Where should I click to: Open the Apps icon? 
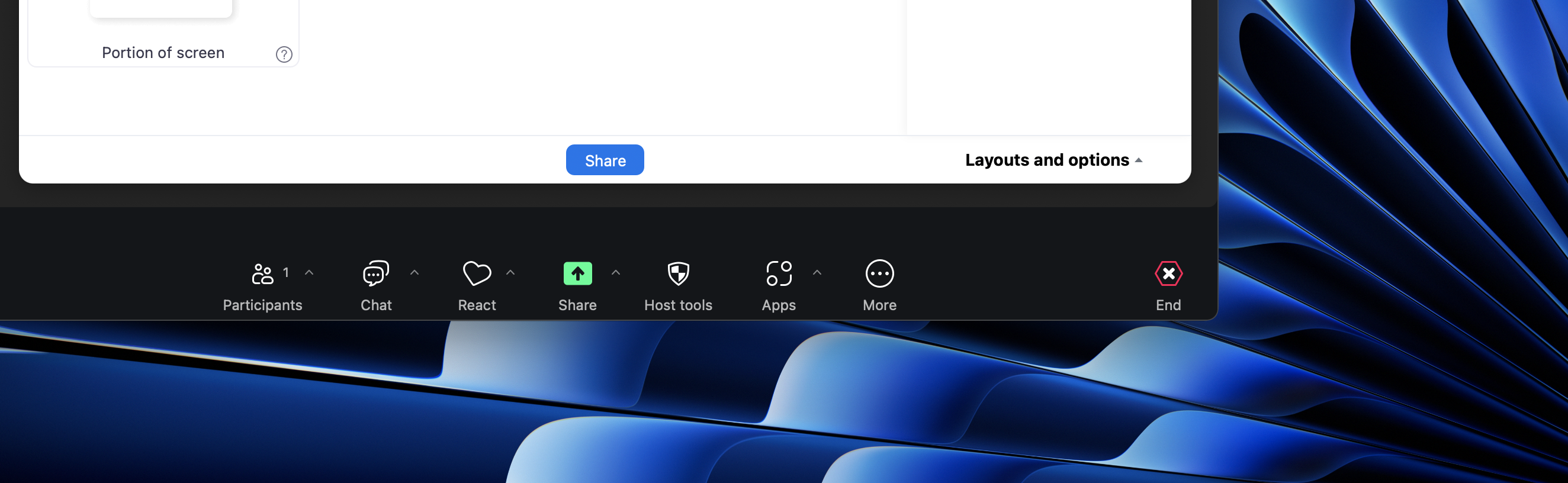779,273
